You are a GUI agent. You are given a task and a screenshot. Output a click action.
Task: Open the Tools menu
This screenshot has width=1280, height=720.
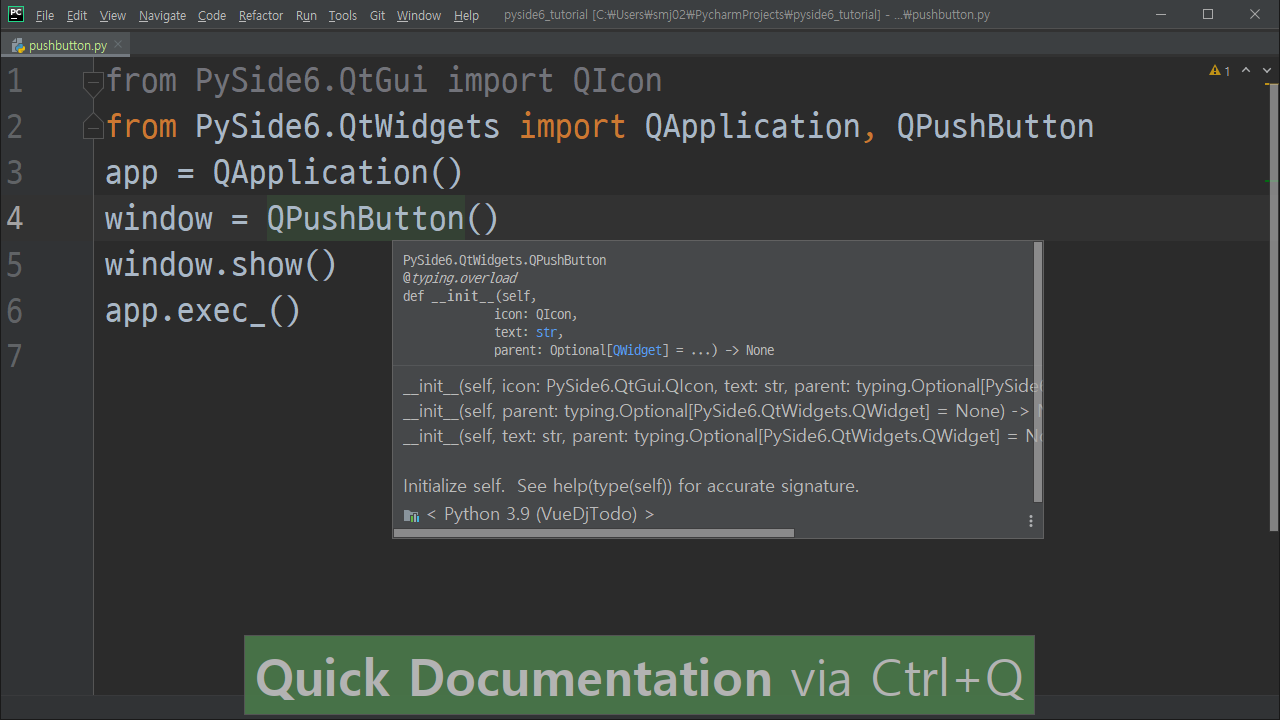(343, 15)
